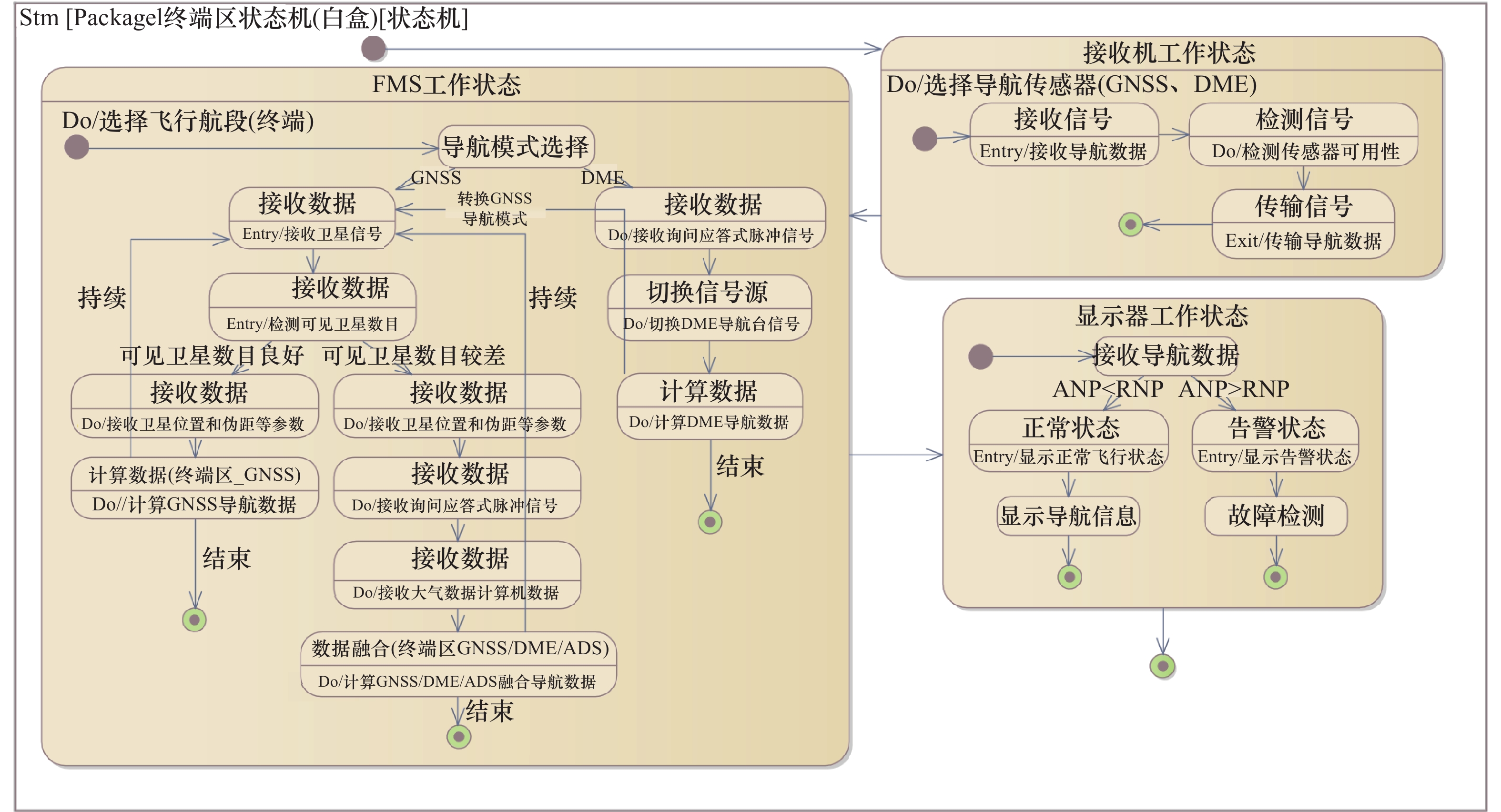Click final state below 显示器工作状态 container
The width and height of the screenshot is (1501, 812).
1163,666
